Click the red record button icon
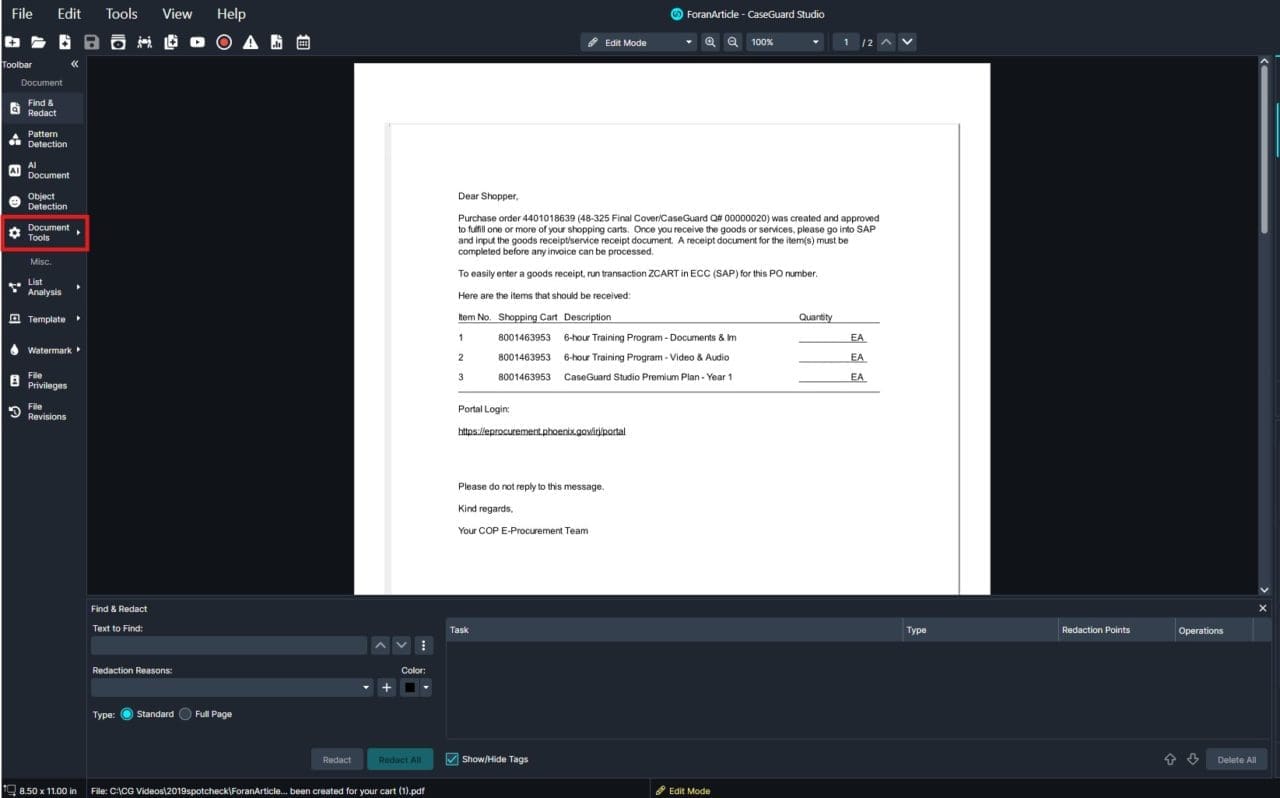 224,42
